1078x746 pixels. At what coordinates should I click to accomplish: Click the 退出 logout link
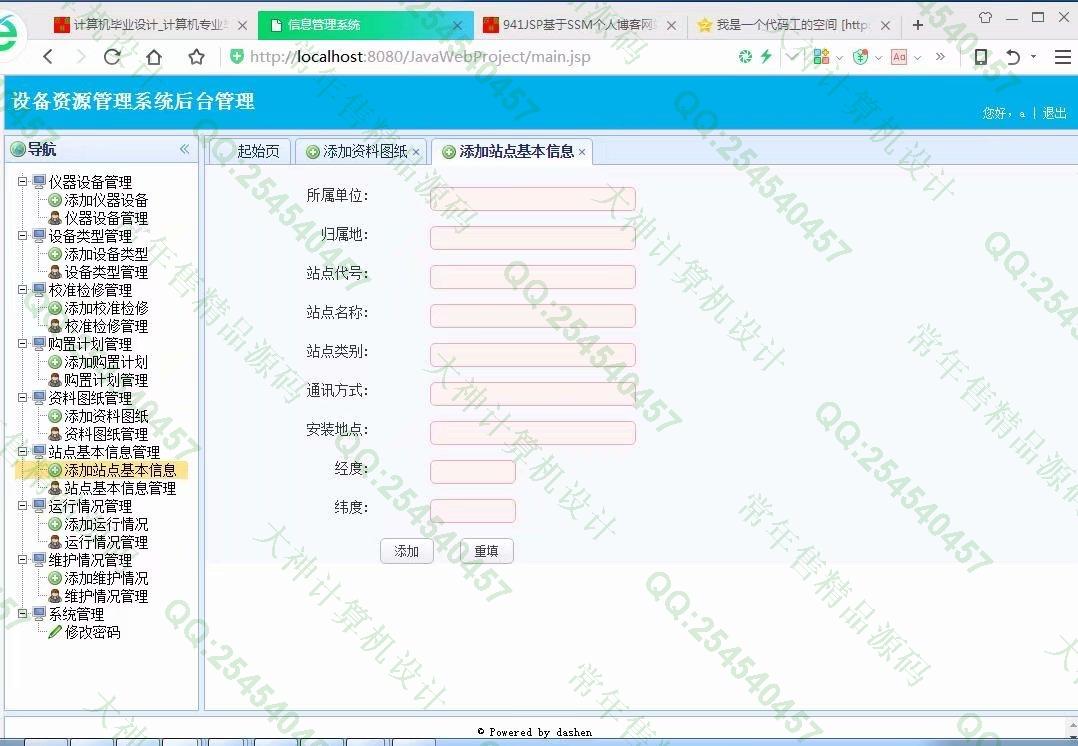point(1055,113)
